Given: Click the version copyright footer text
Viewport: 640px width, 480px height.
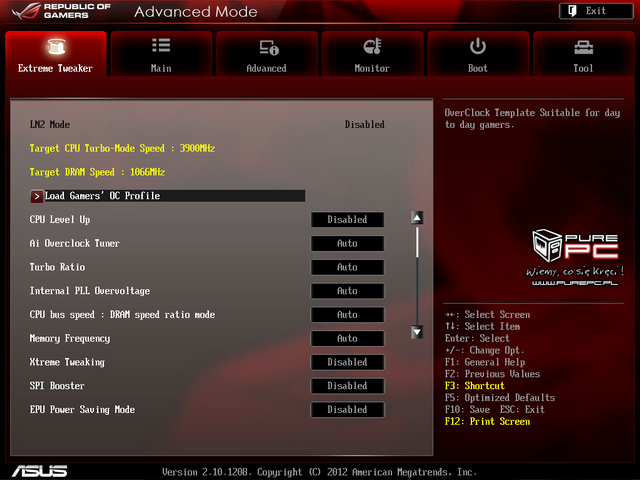Looking at the screenshot, I should (x=319, y=472).
